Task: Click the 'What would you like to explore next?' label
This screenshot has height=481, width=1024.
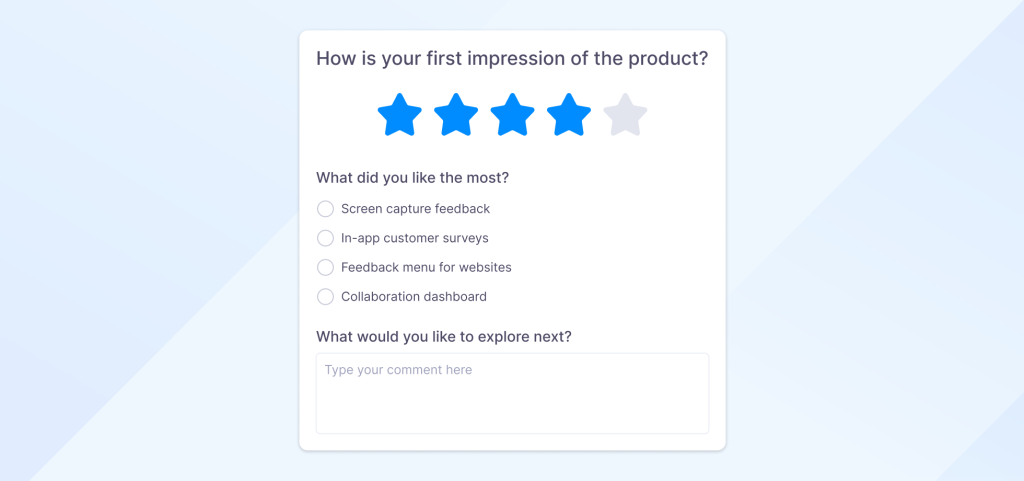Action: tap(443, 336)
